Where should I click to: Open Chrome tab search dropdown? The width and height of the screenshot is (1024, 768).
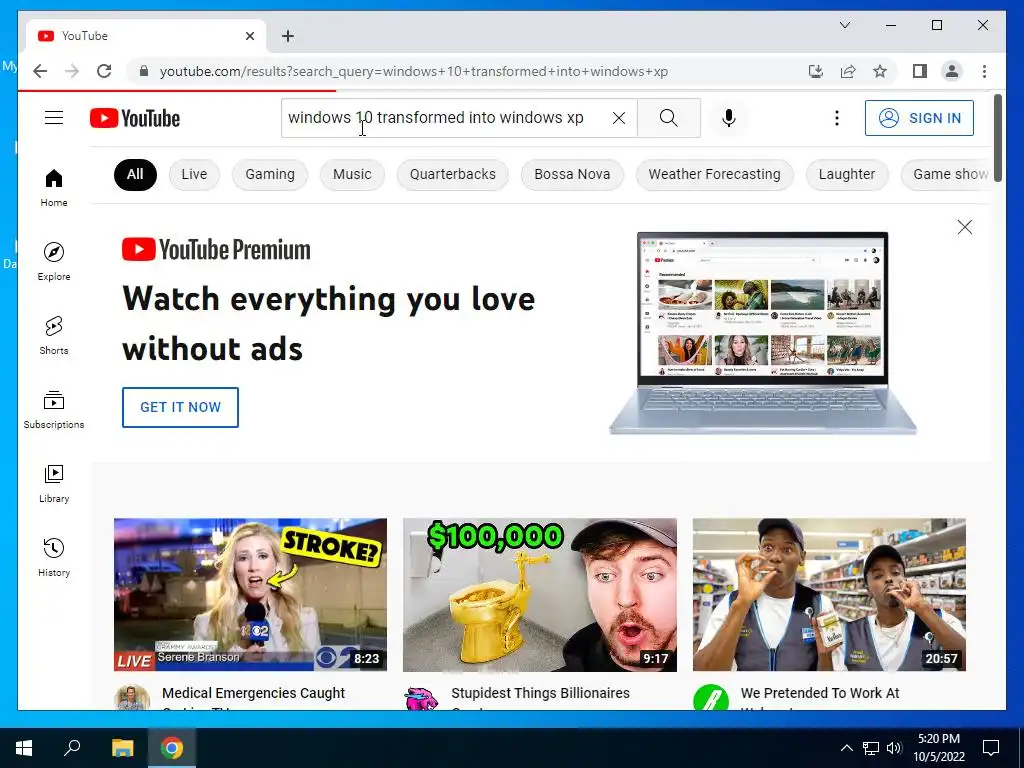coord(844,25)
